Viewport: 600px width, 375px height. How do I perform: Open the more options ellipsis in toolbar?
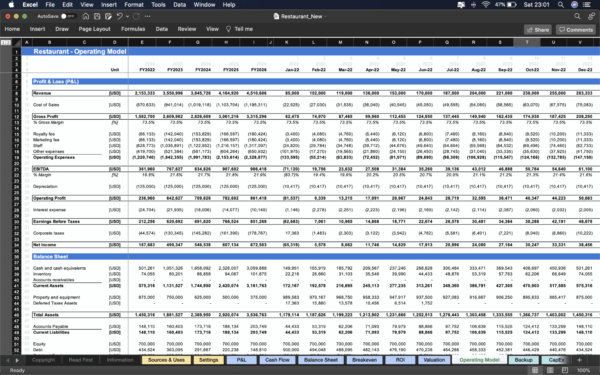(x=148, y=16)
